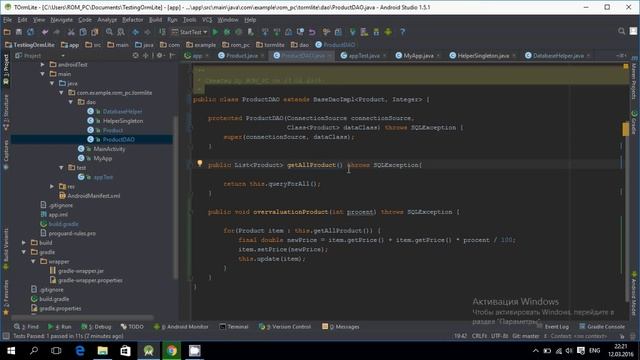Screen dimensions: 640x360
Task: Select AndroidManifest.xml in project tree
Action: coord(93,196)
